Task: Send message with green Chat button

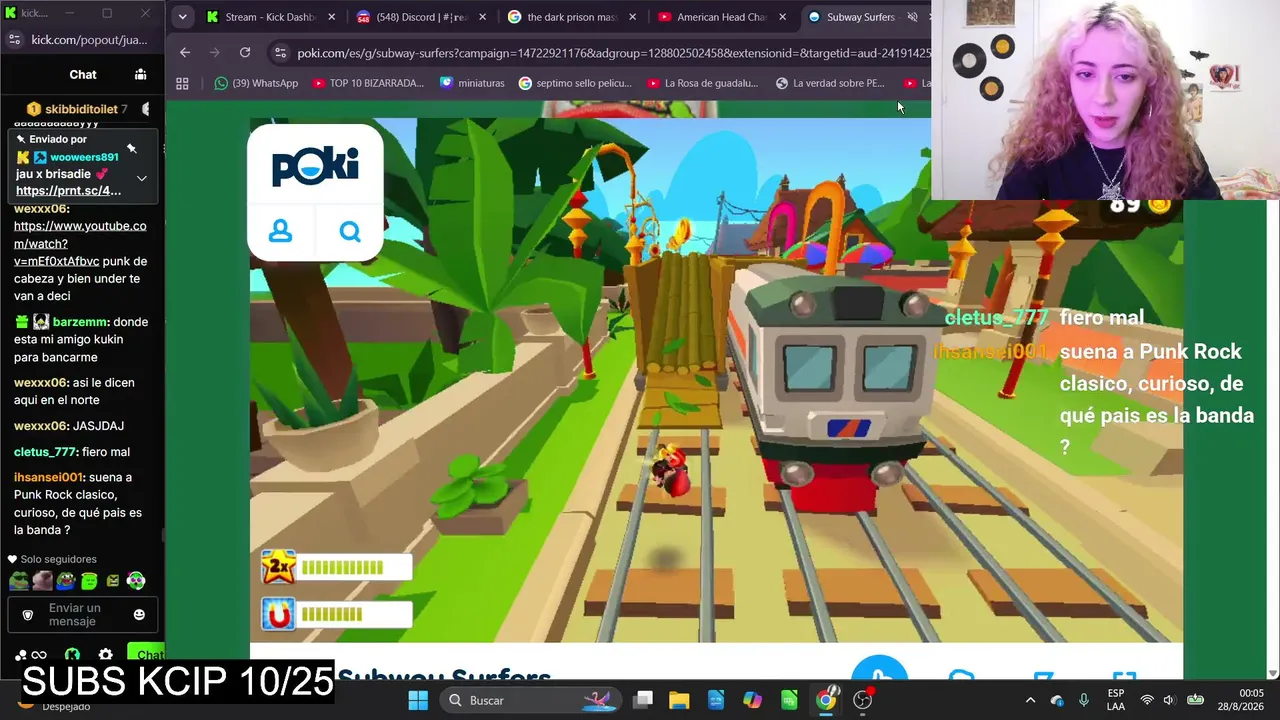Action: [x=147, y=654]
